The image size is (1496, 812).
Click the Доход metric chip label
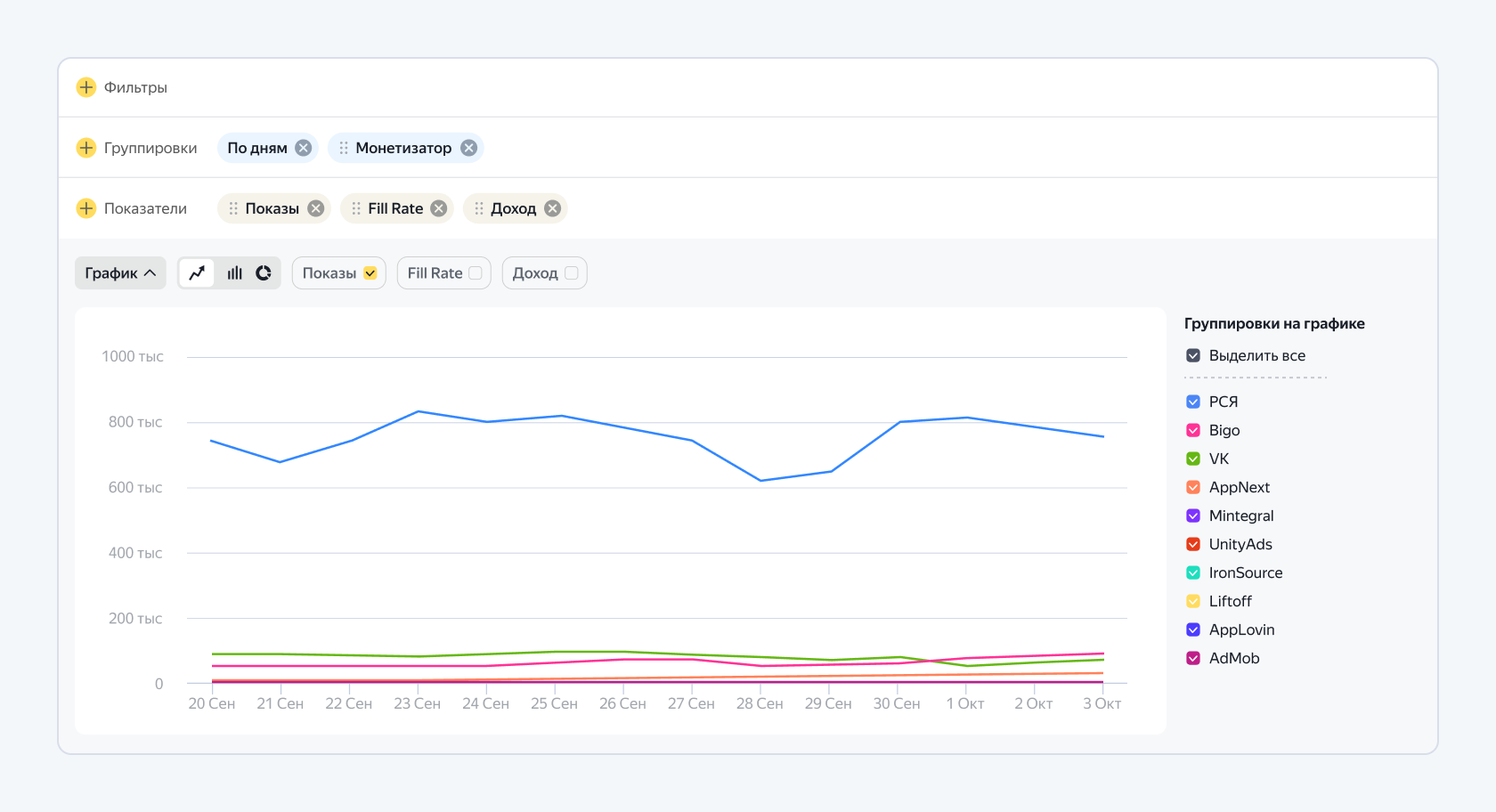pyautogui.click(x=514, y=208)
